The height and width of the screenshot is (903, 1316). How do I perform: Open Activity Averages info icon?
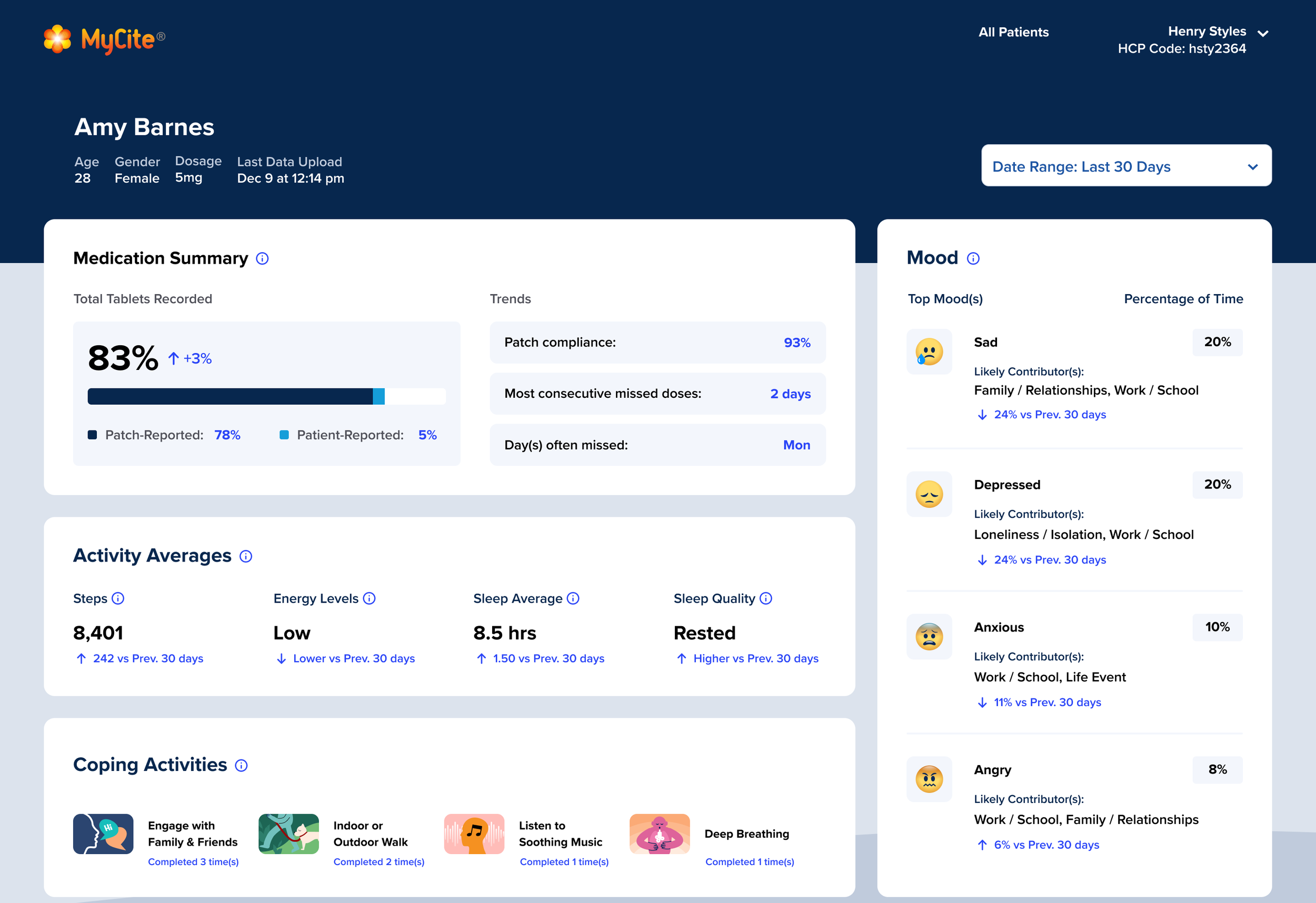click(x=246, y=557)
